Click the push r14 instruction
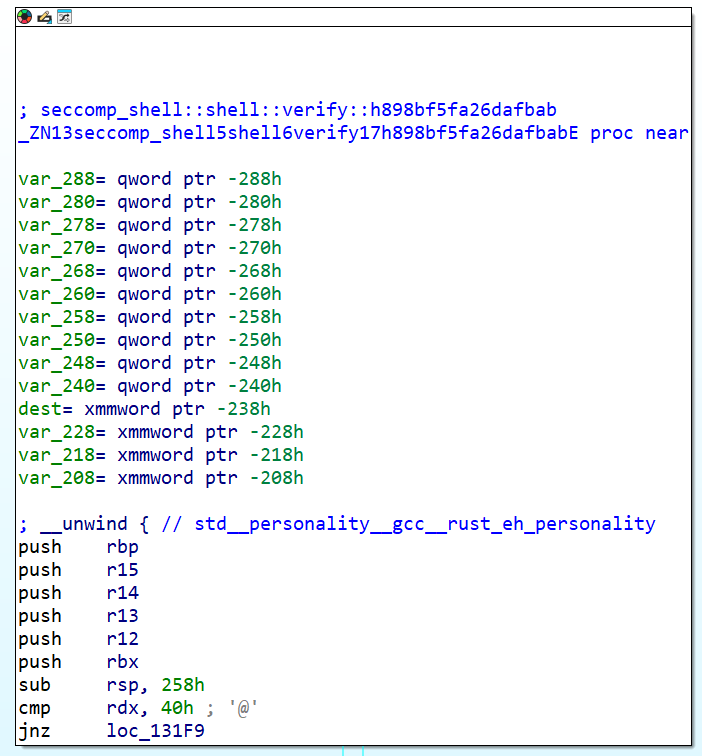Viewport: 702px width, 756px height. (79, 593)
